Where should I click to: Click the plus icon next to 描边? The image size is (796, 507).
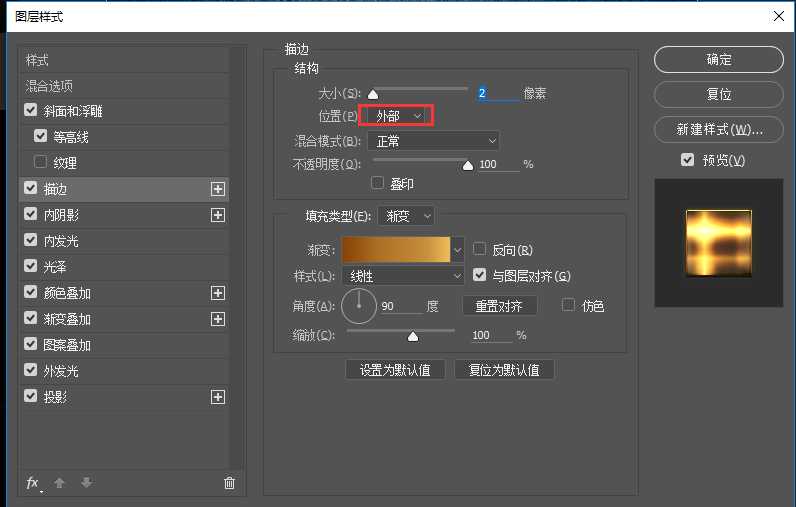[x=218, y=189]
